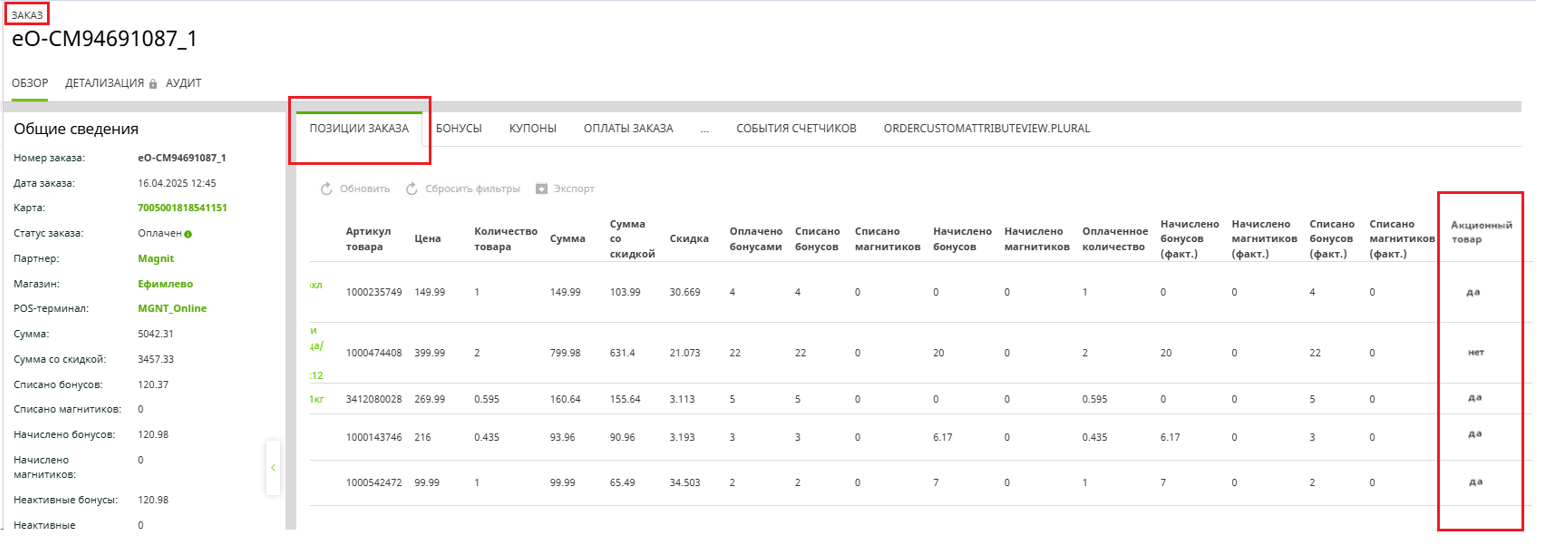Go to the Аудит tab
The height and width of the screenshot is (550, 1550).
tap(184, 83)
